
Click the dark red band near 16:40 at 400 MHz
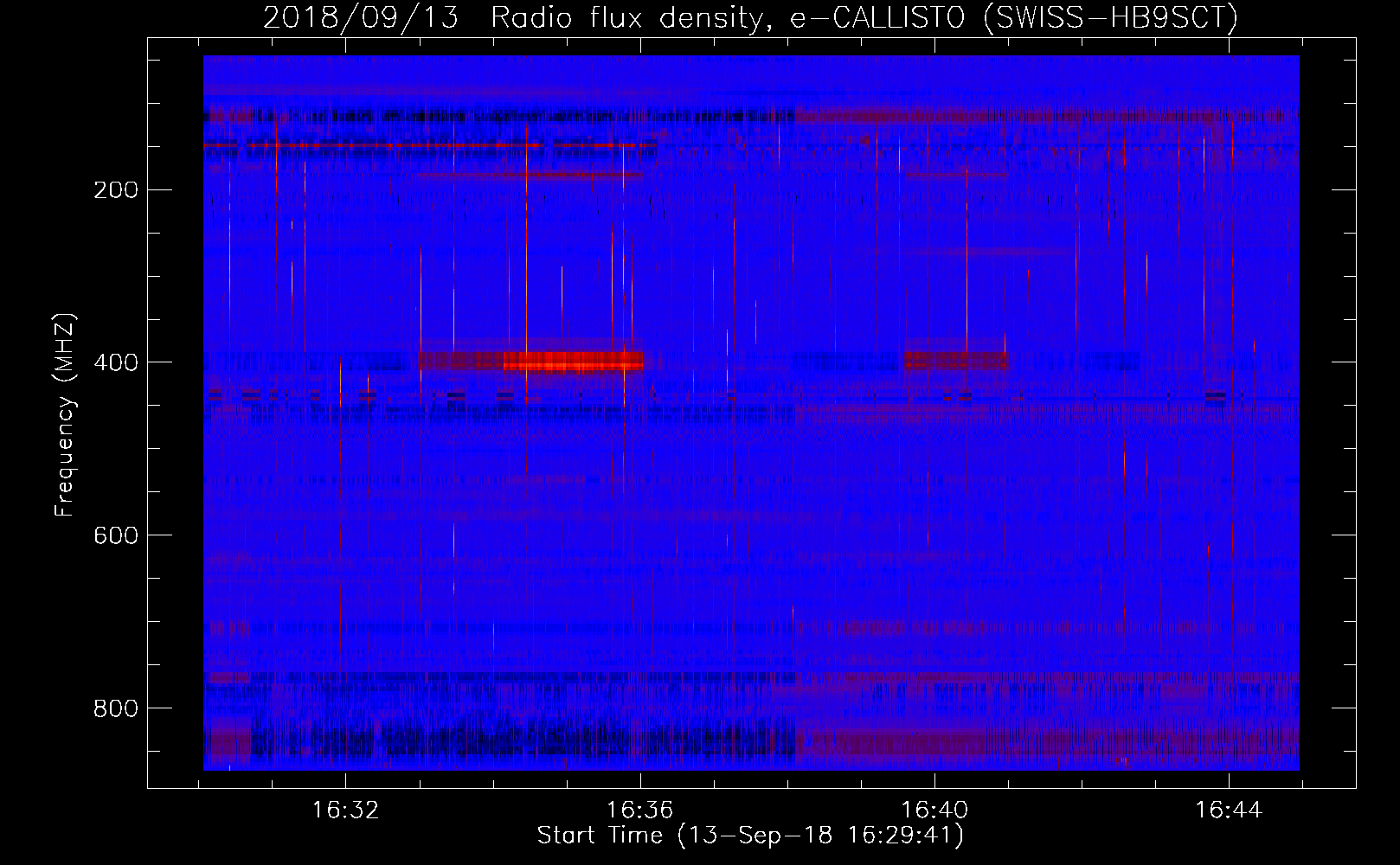[x=957, y=361]
